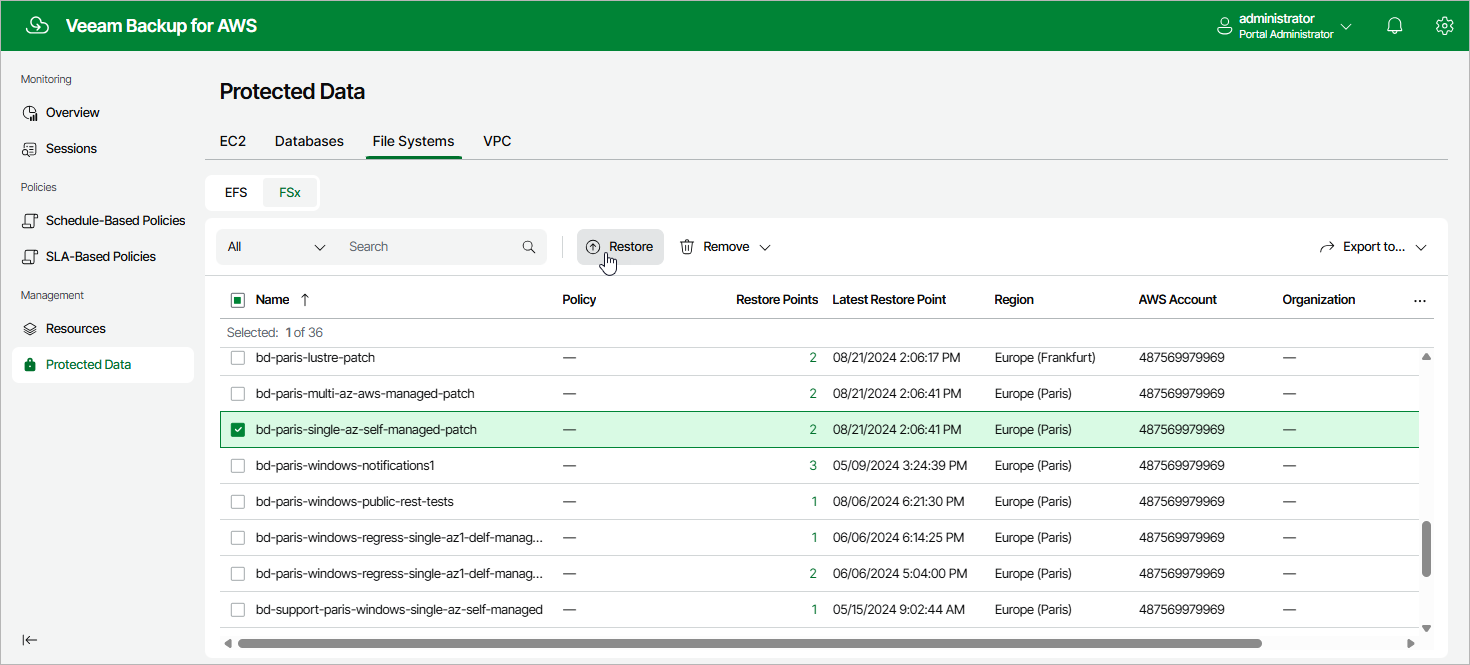
Task: Uncheck the bd-paris-single-az-self-managed-patch checkbox
Action: (x=238, y=430)
